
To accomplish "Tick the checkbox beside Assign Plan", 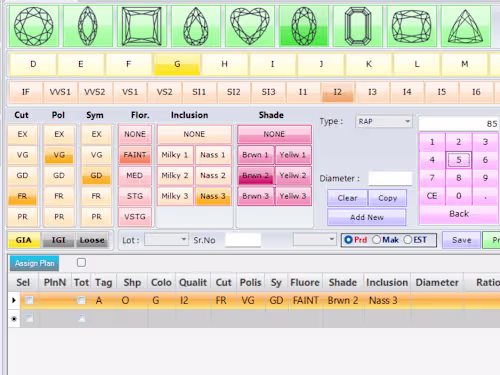I will [x=81, y=263].
